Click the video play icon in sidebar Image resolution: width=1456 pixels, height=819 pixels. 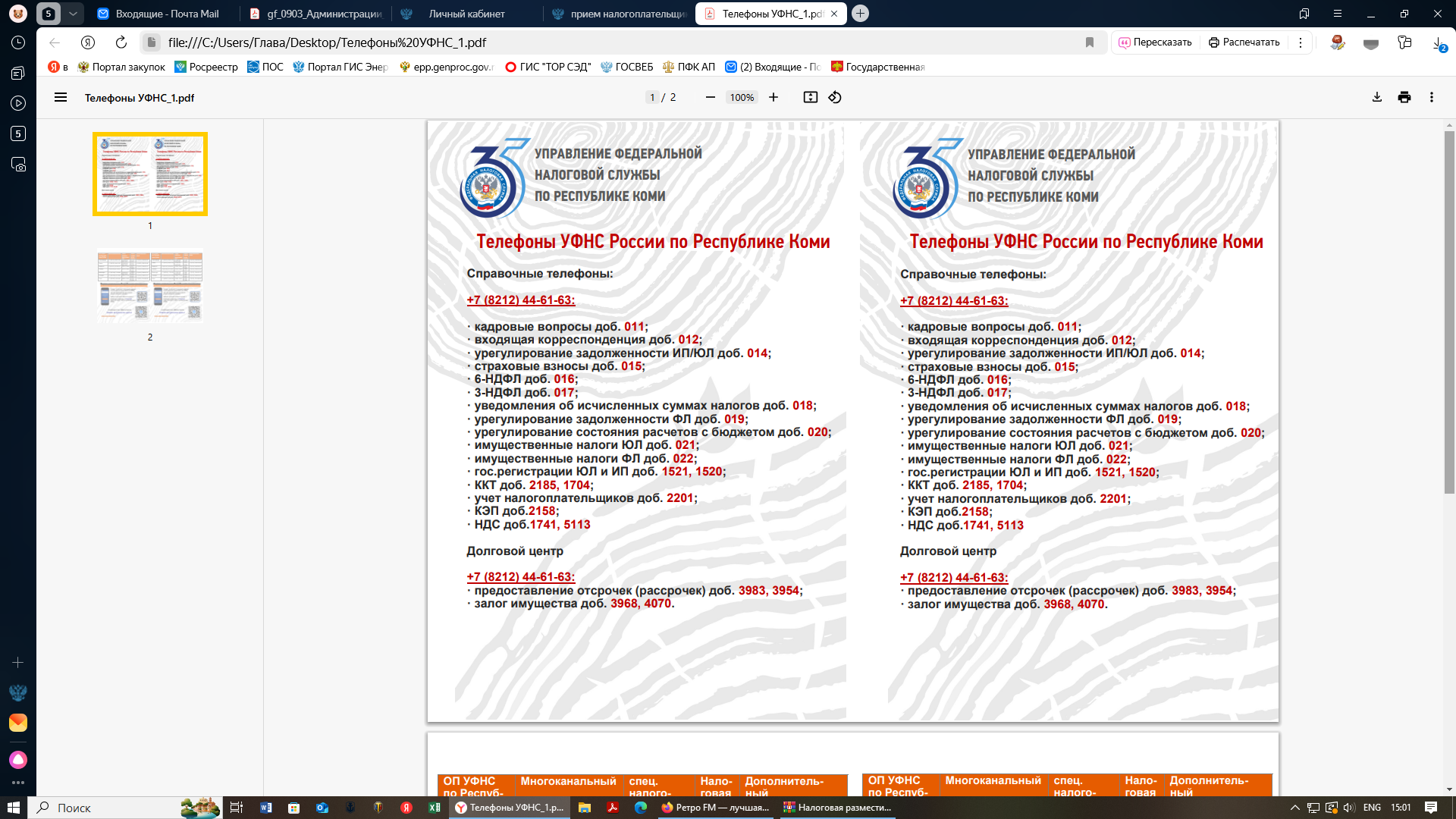coord(18,103)
